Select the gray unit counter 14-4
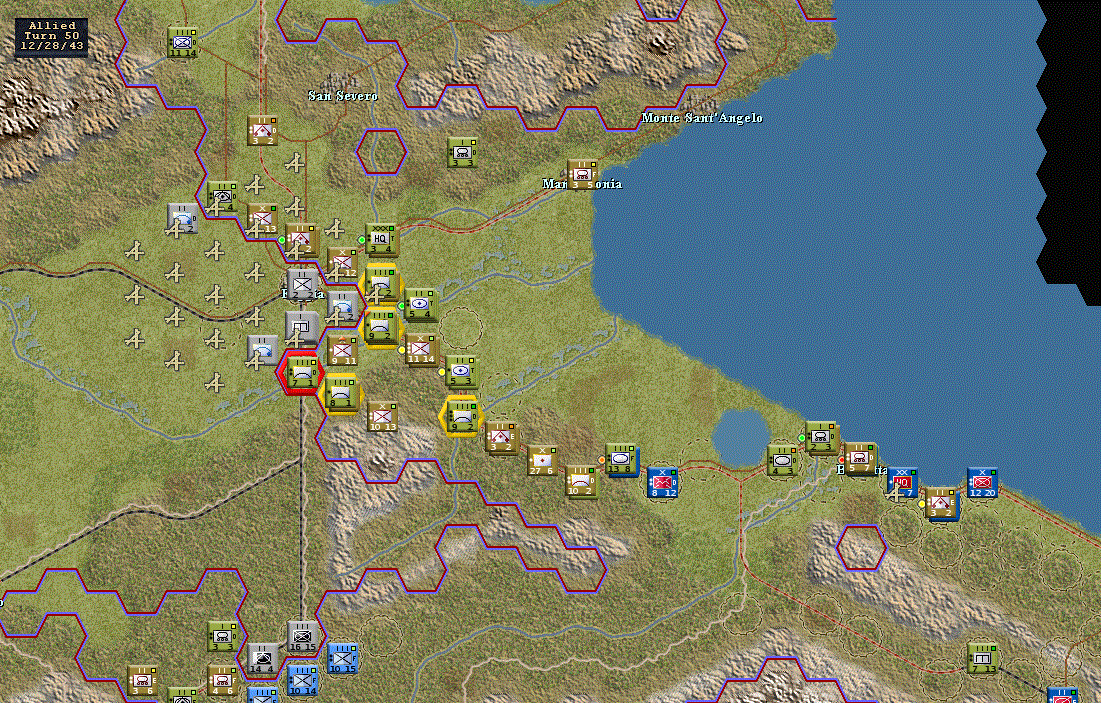This screenshot has width=1101, height=703. 263,658
